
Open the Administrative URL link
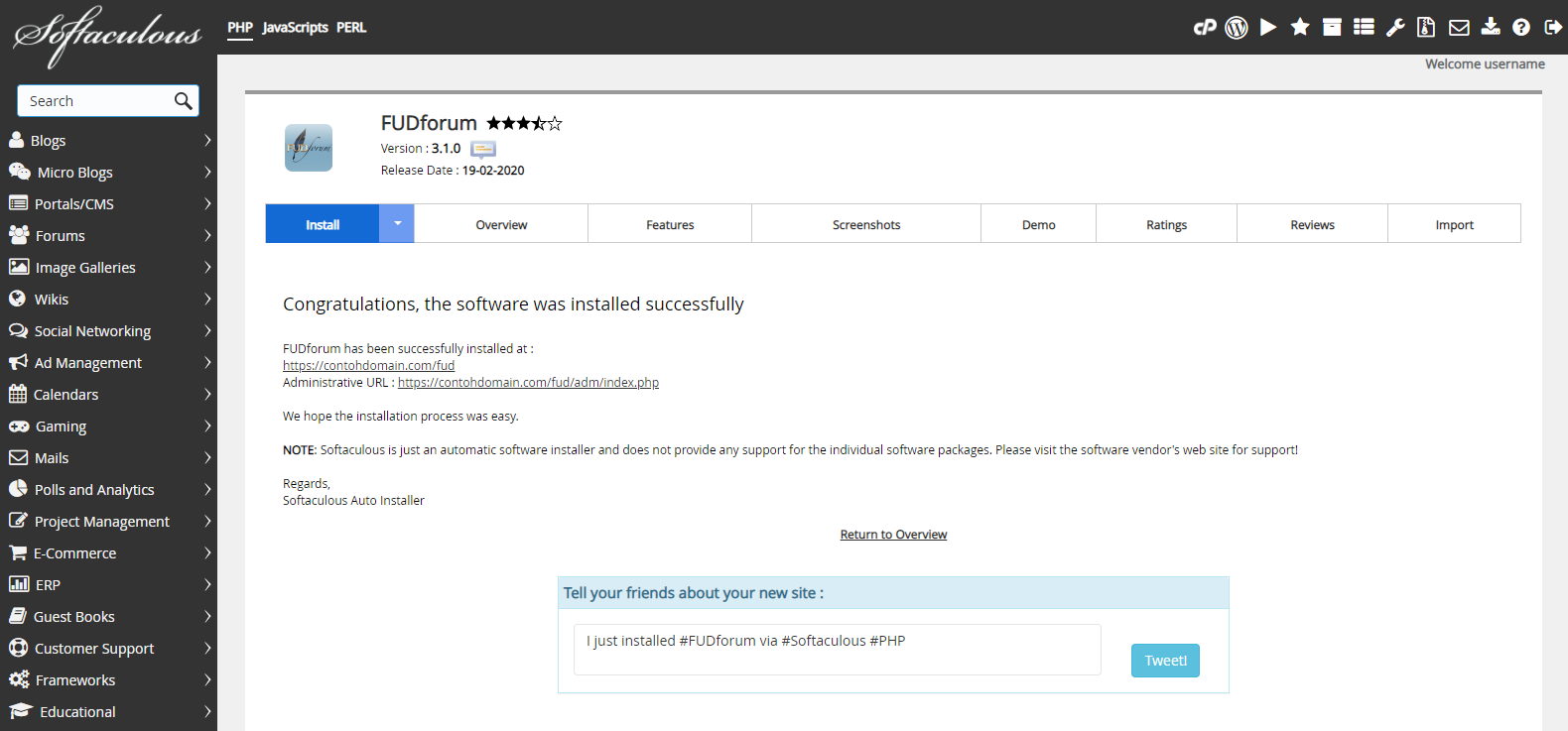click(x=528, y=383)
